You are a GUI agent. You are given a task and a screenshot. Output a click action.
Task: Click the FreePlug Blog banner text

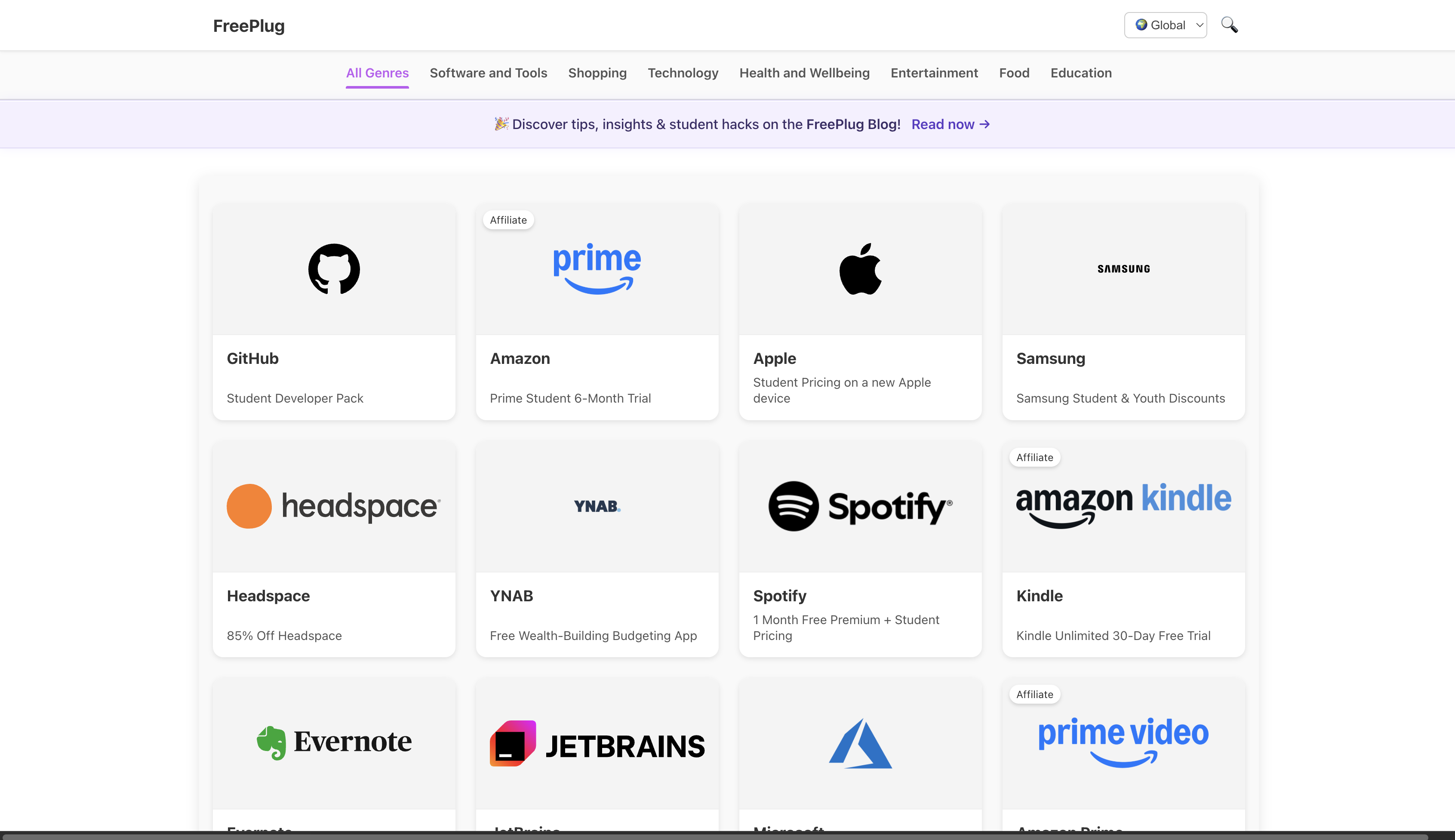[x=853, y=124]
